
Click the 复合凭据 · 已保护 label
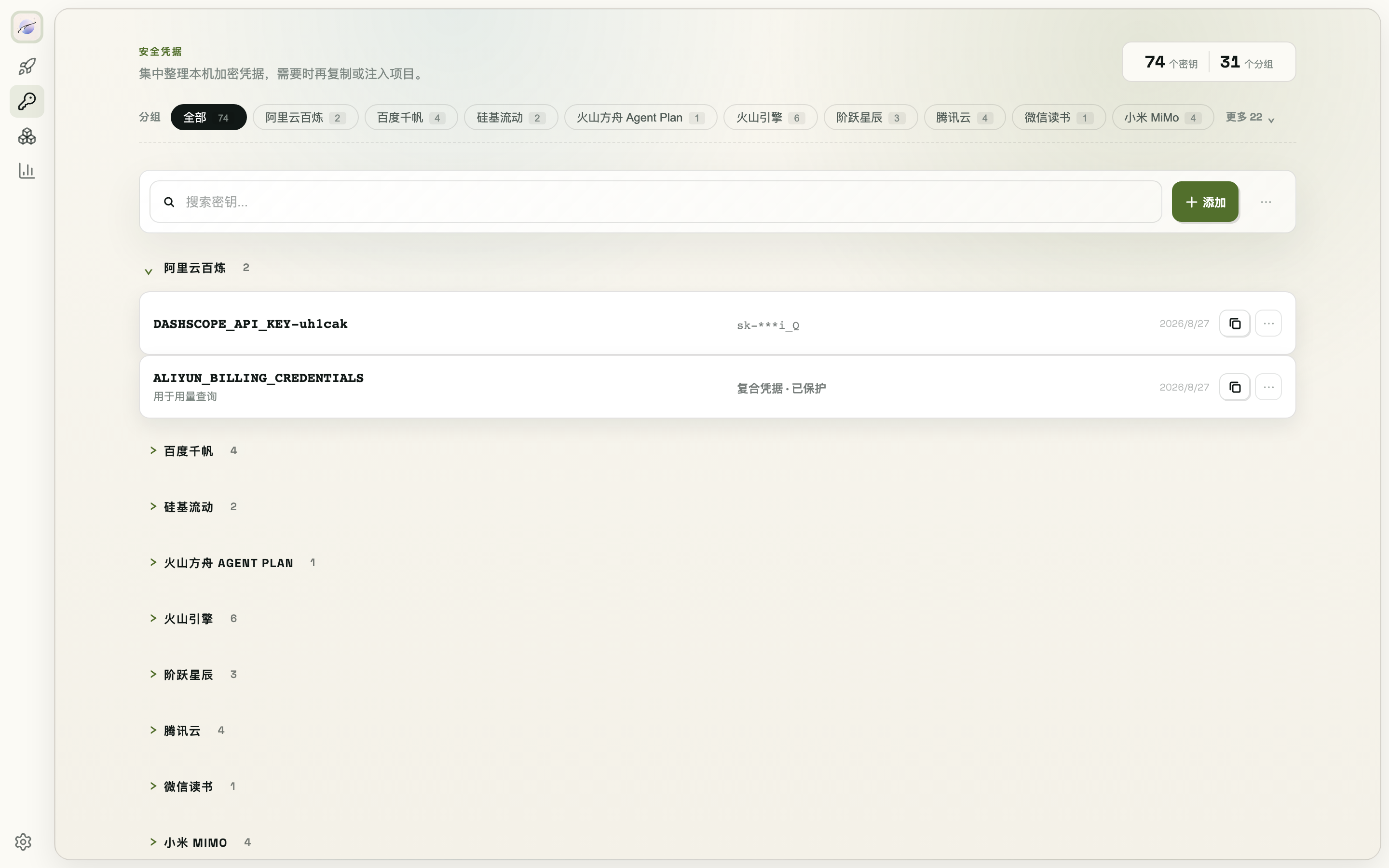click(781, 389)
